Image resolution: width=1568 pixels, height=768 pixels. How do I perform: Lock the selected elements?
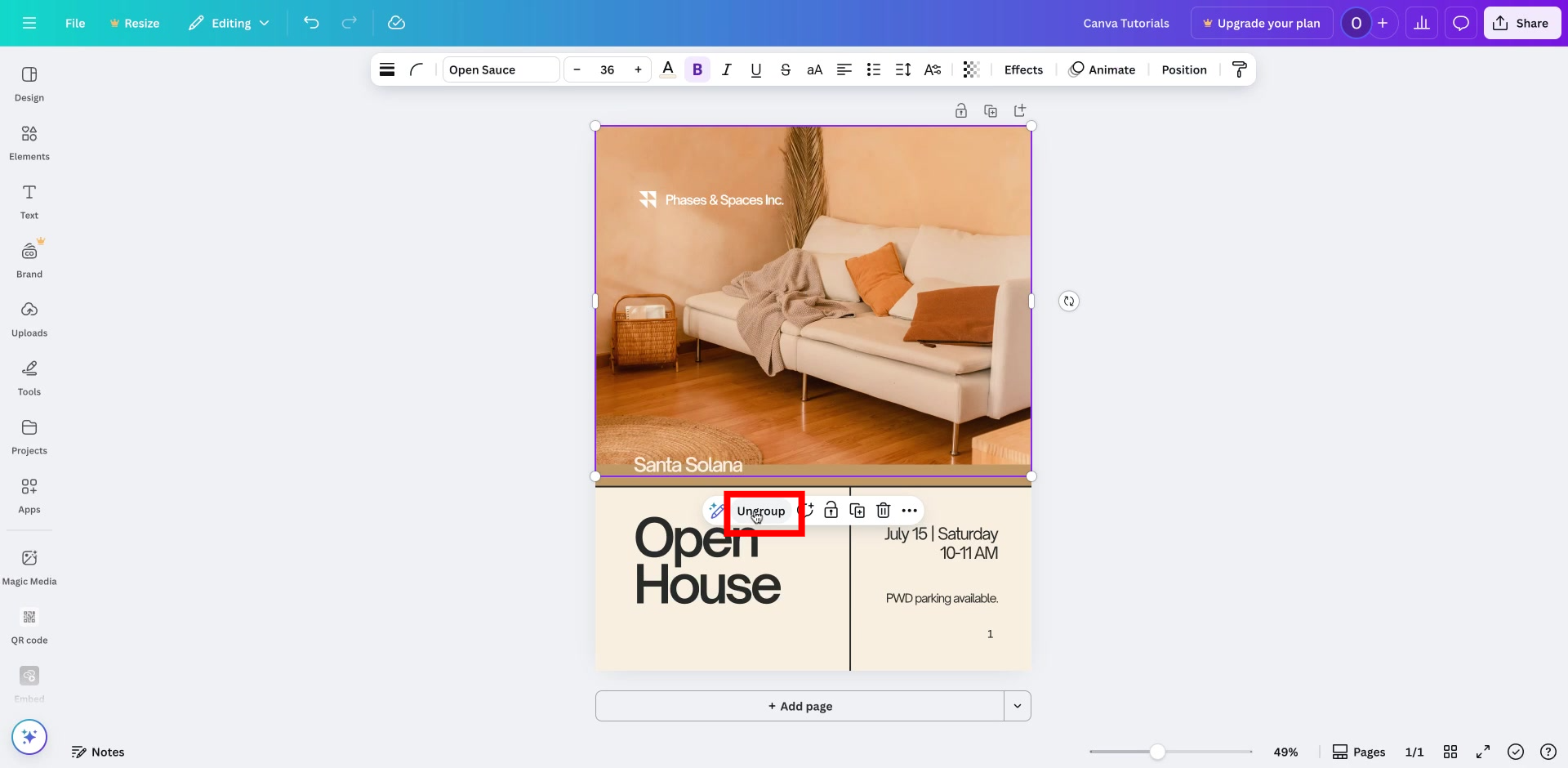[x=831, y=510]
